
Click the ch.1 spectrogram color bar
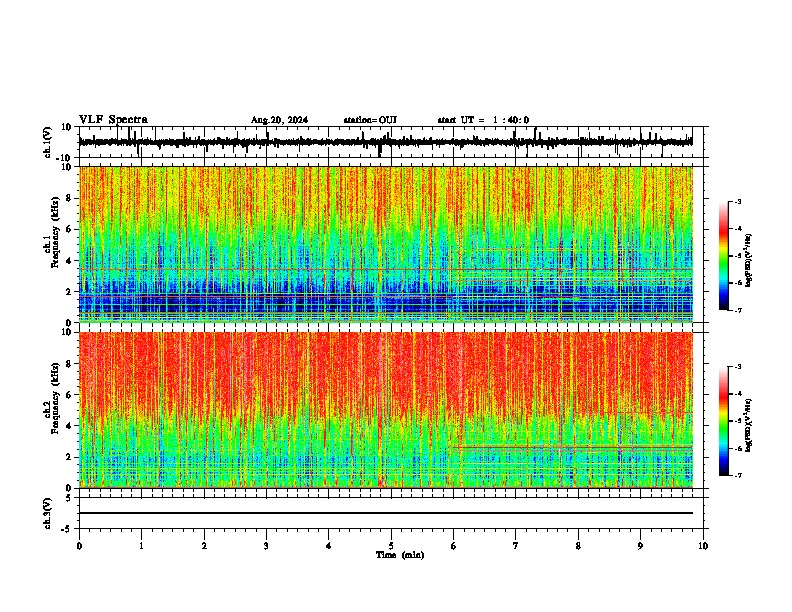724,256
